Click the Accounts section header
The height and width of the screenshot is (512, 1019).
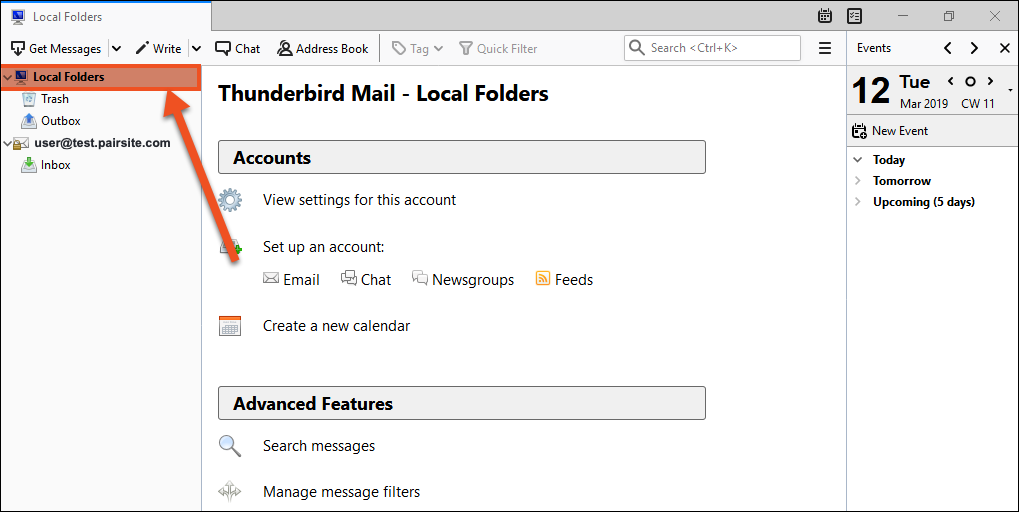tap(461, 158)
